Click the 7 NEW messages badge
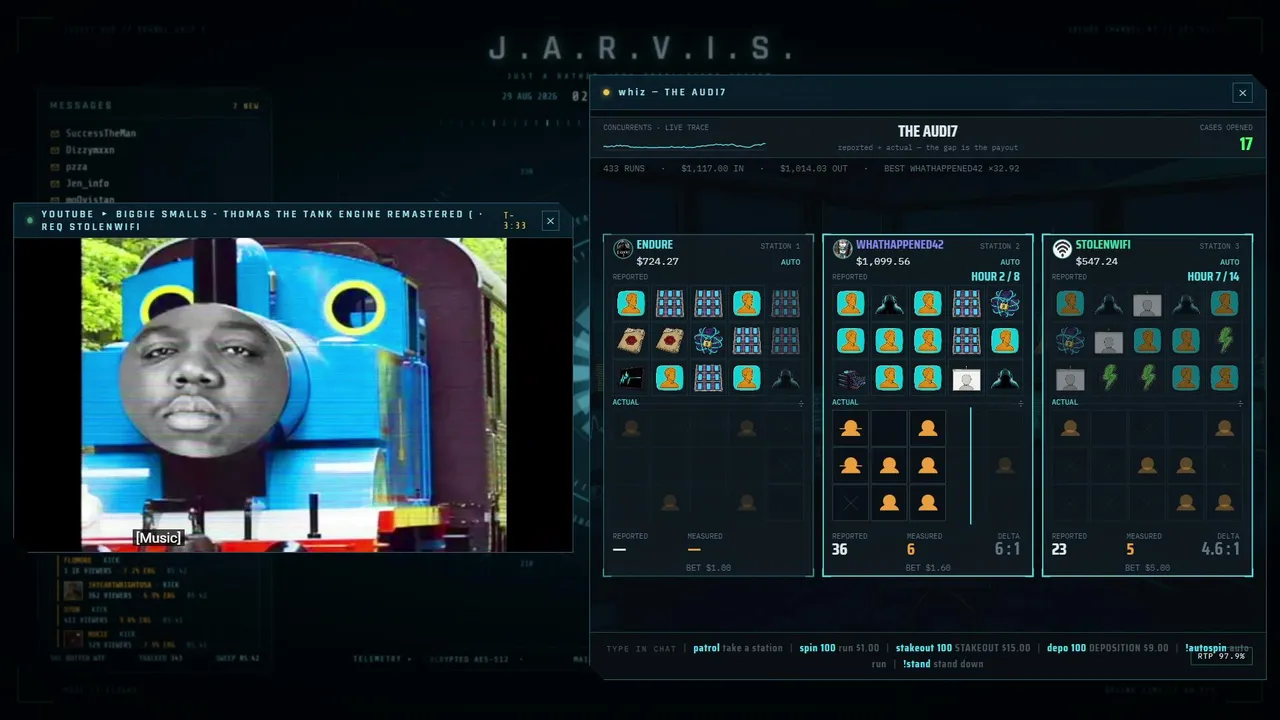Viewport: 1280px width, 720px height. click(x=246, y=106)
